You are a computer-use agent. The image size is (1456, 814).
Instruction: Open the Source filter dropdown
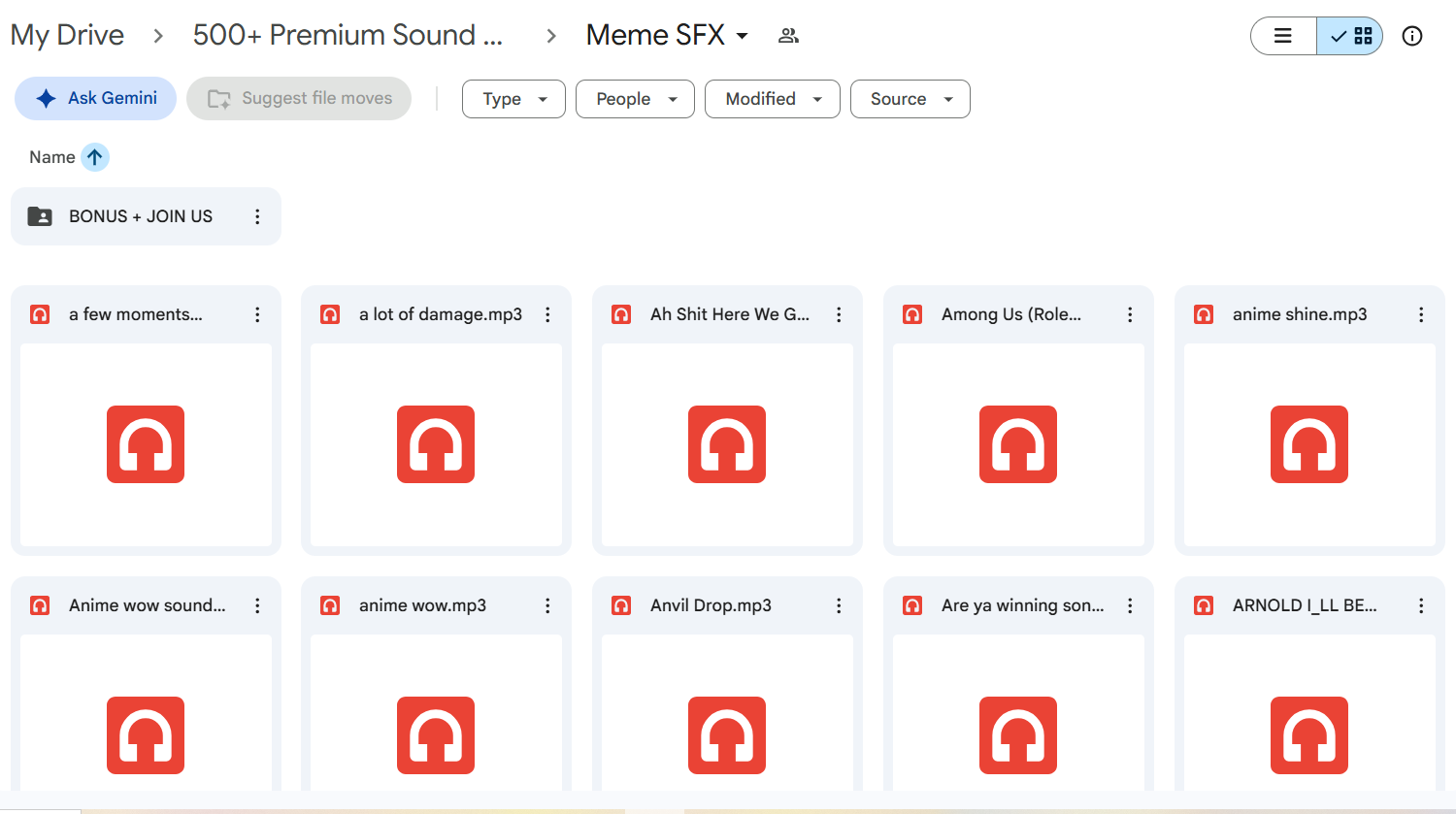point(910,99)
